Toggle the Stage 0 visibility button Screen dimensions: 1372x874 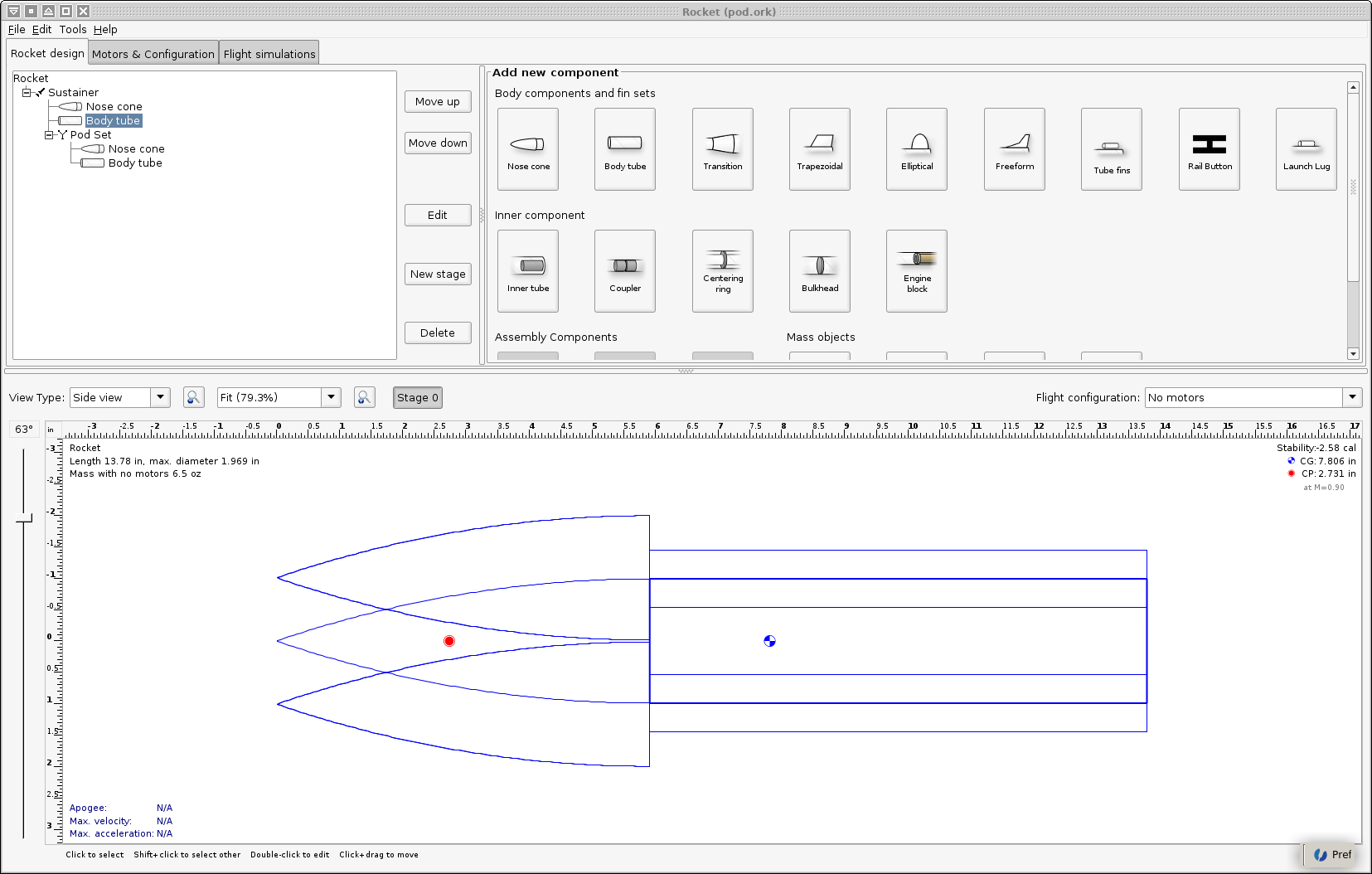click(417, 397)
